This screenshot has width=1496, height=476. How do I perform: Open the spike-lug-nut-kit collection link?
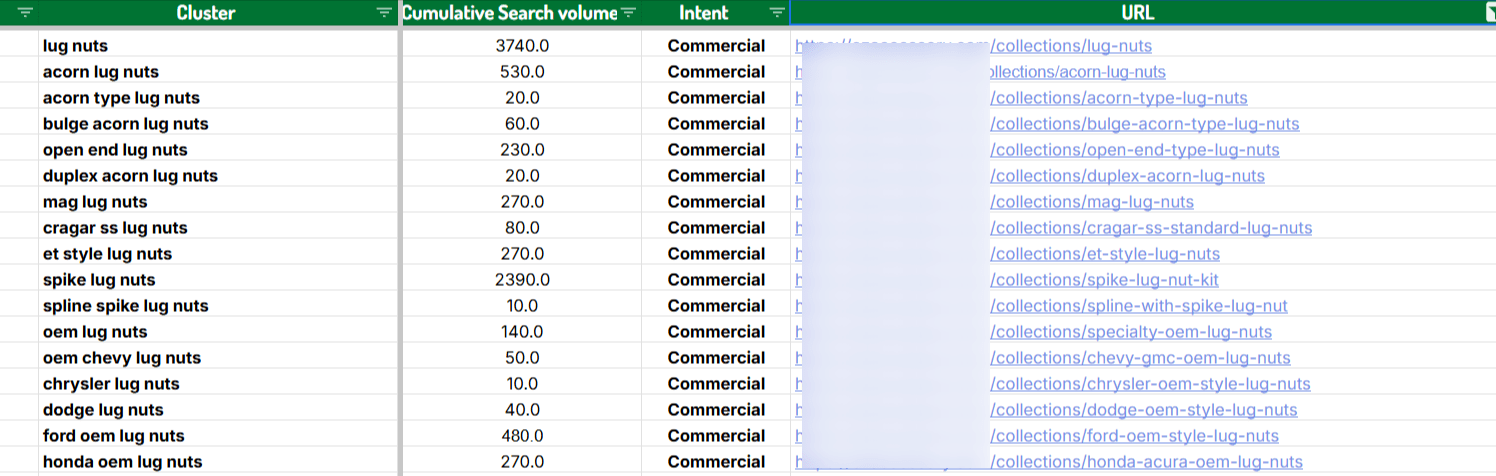tap(1104, 280)
